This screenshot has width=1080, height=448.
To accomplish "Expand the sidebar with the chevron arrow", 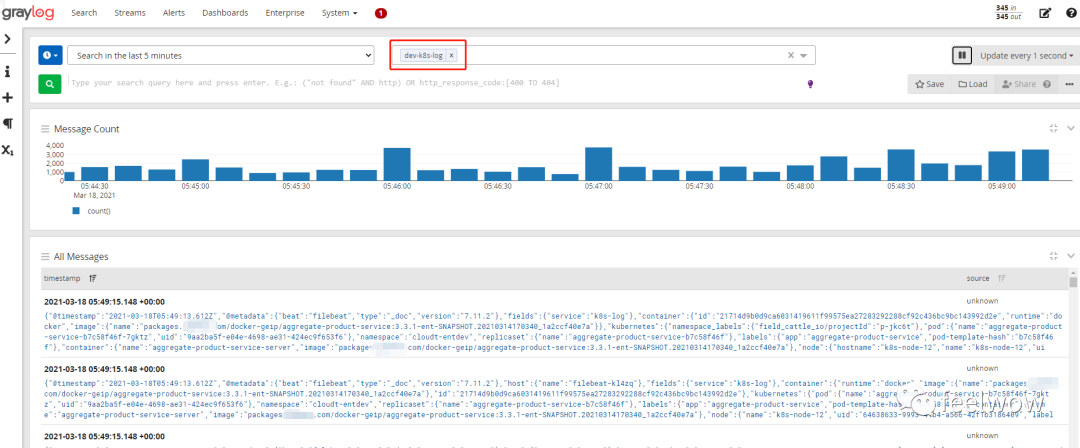I will (8, 39).
